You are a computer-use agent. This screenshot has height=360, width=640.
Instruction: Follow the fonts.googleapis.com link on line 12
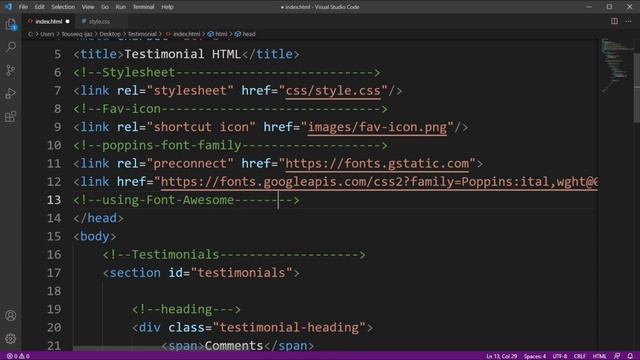(x=379, y=182)
